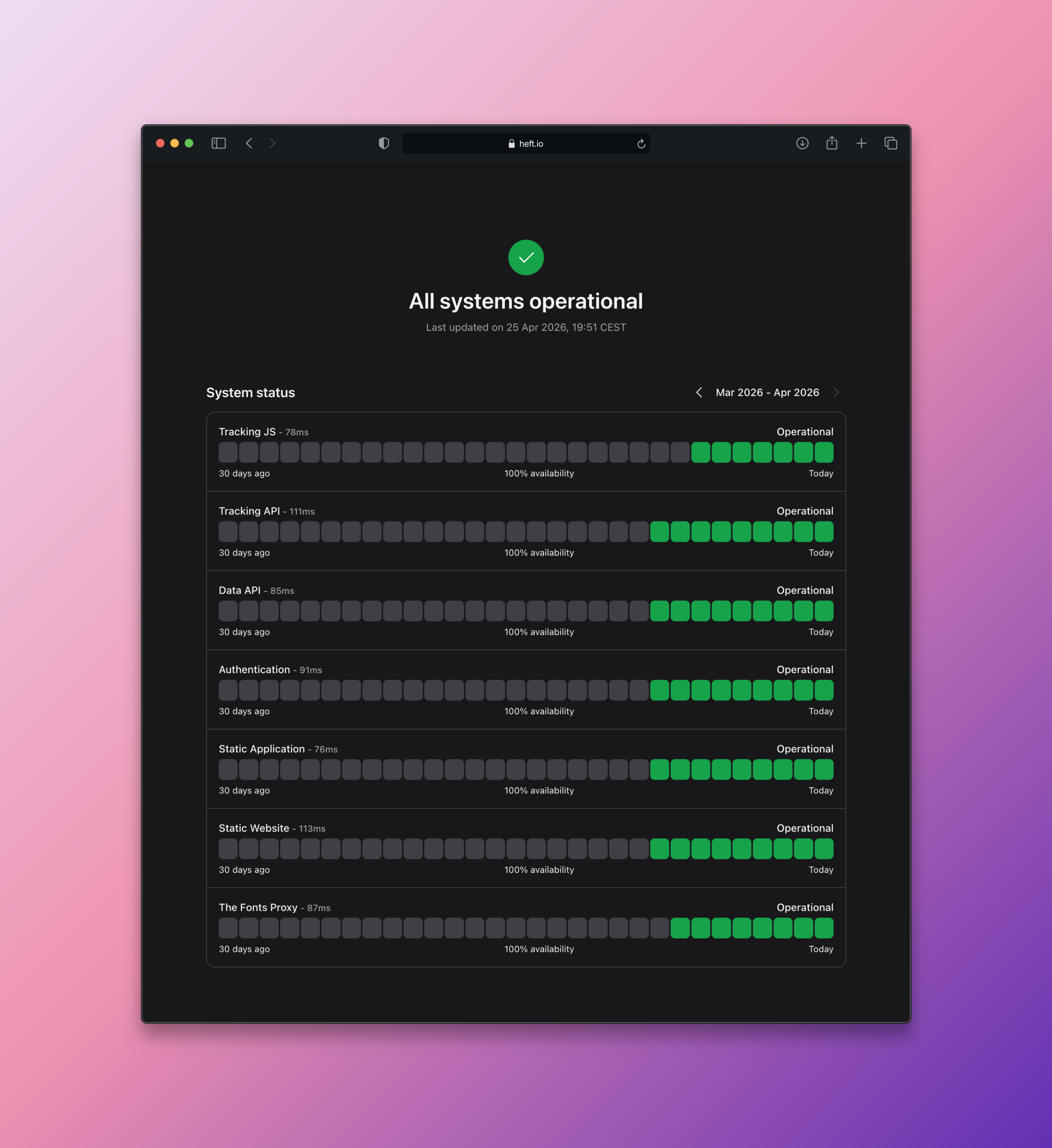This screenshot has width=1052, height=1148.
Task: Click 100% availability under Tracking API
Action: point(539,552)
